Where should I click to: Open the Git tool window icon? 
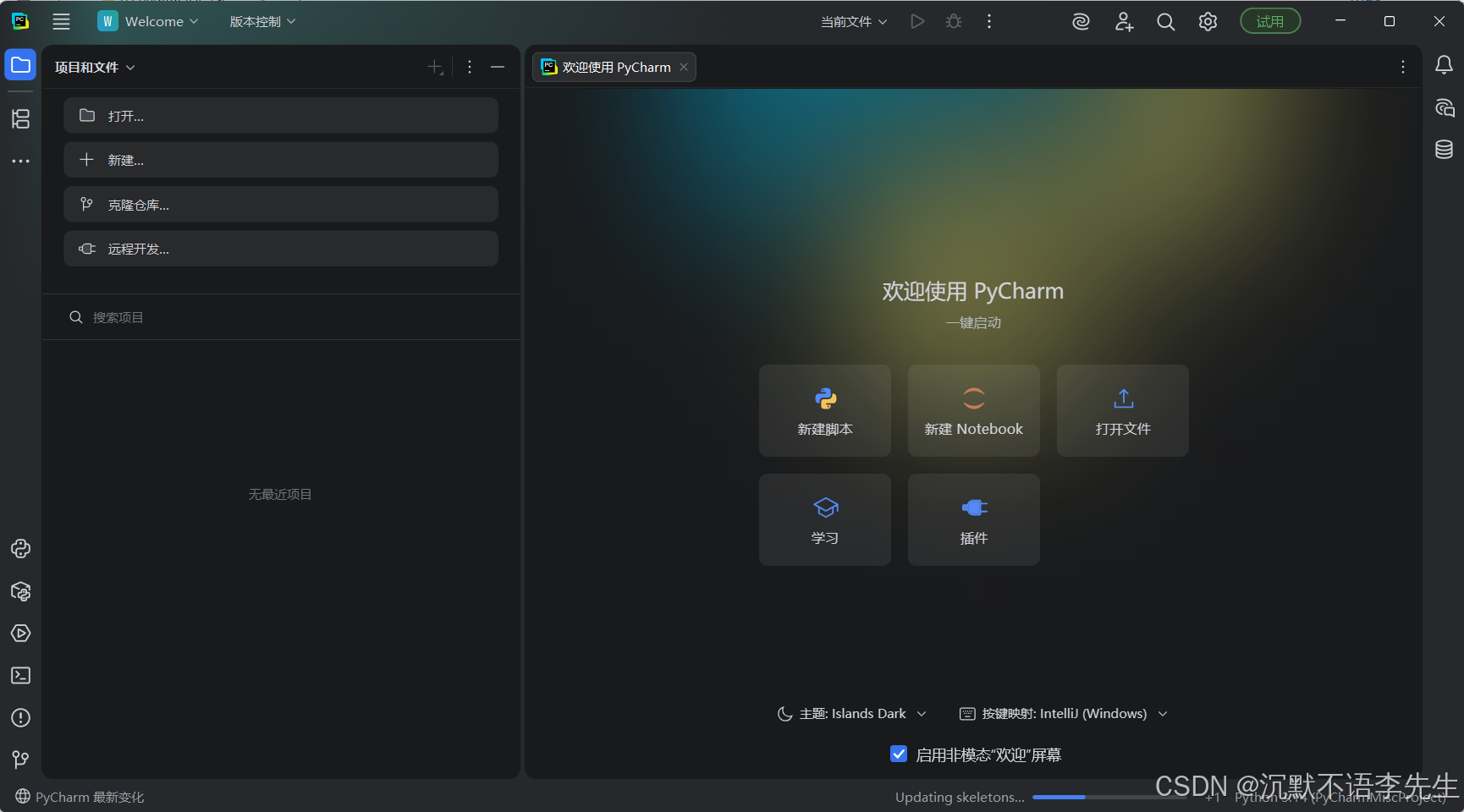(x=20, y=760)
